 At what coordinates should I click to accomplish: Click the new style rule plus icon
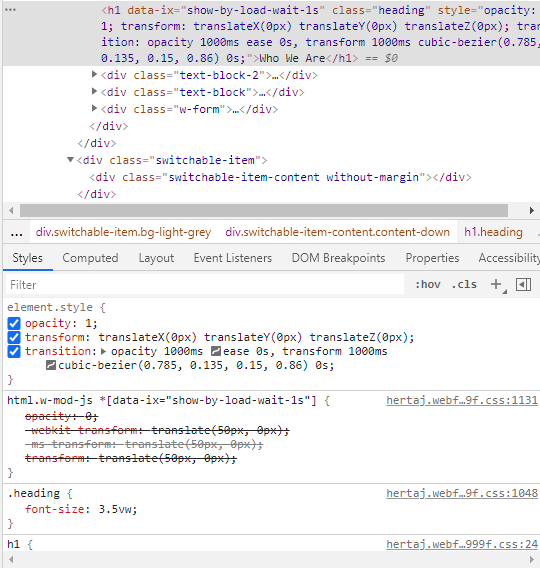(496, 284)
